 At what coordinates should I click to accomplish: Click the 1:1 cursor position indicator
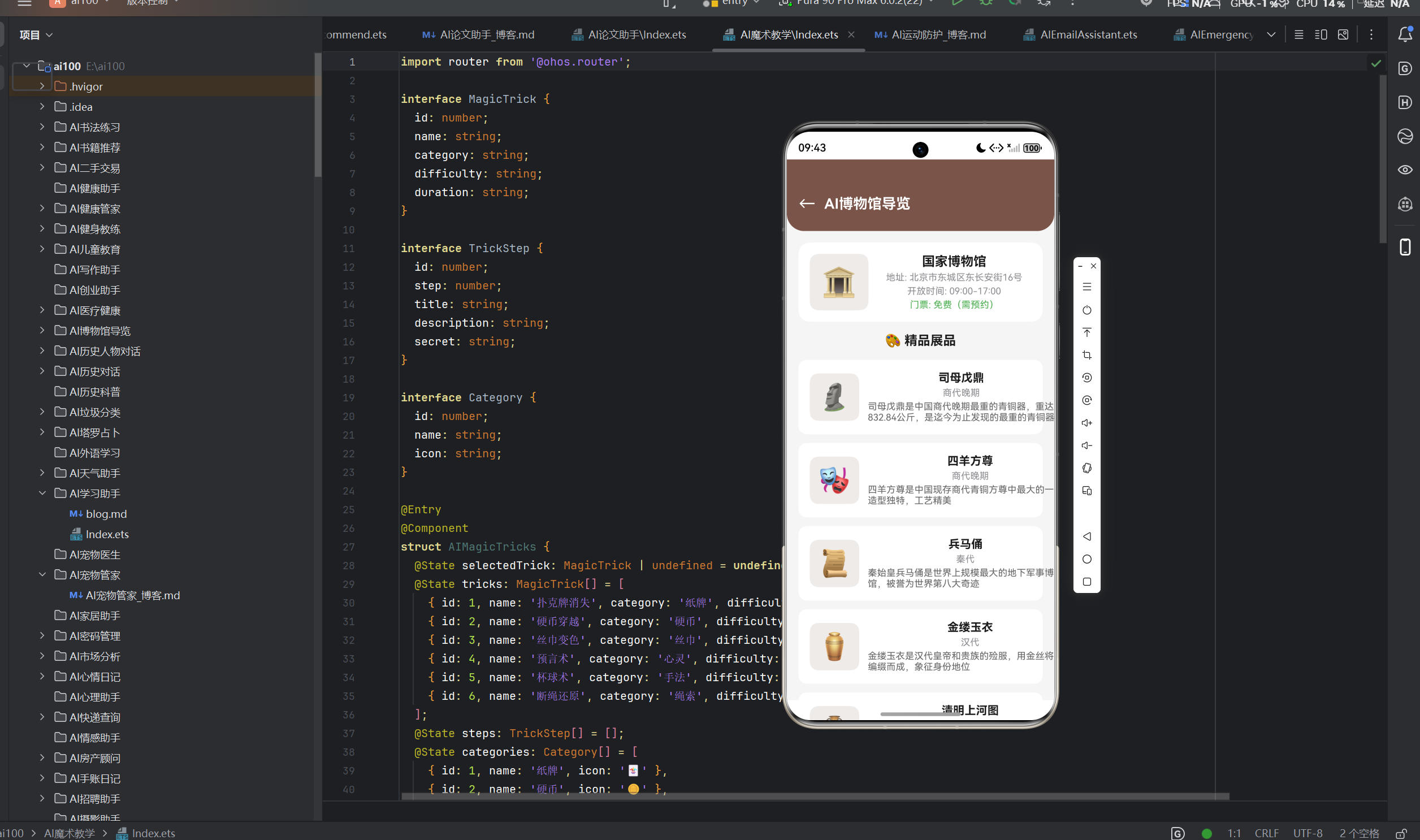point(1234,834)
